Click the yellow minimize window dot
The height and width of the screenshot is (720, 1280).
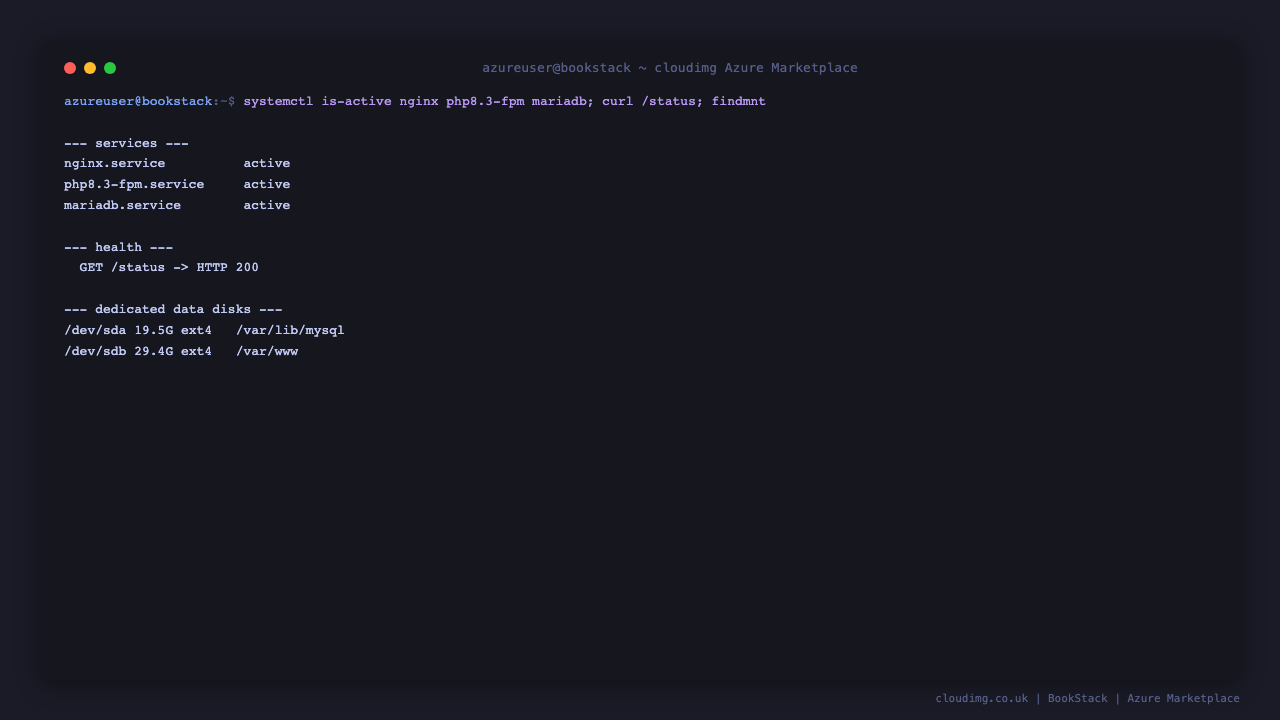click(90, 68)
